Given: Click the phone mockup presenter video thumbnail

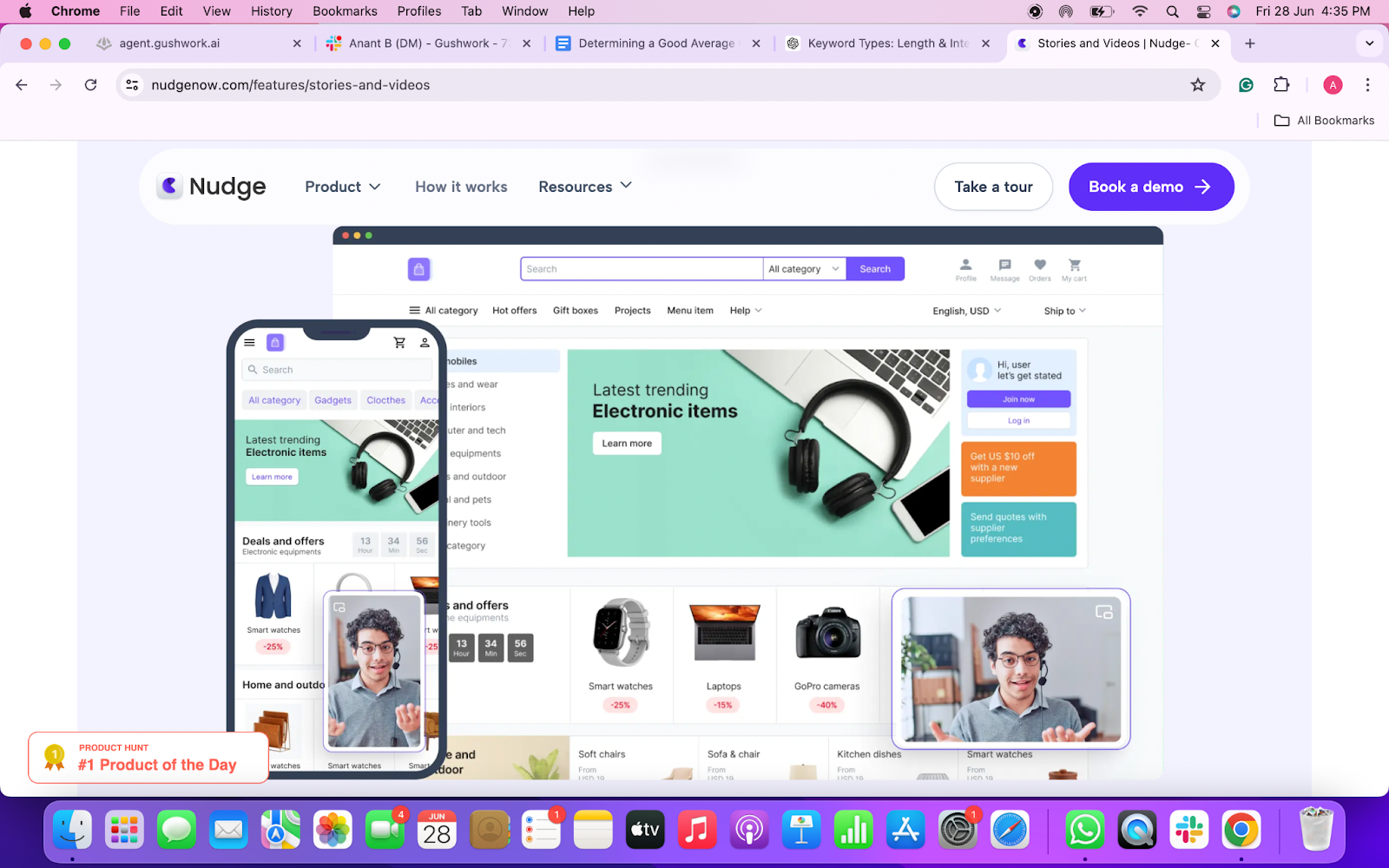Looking at the screenshot, I should [374, 672].
